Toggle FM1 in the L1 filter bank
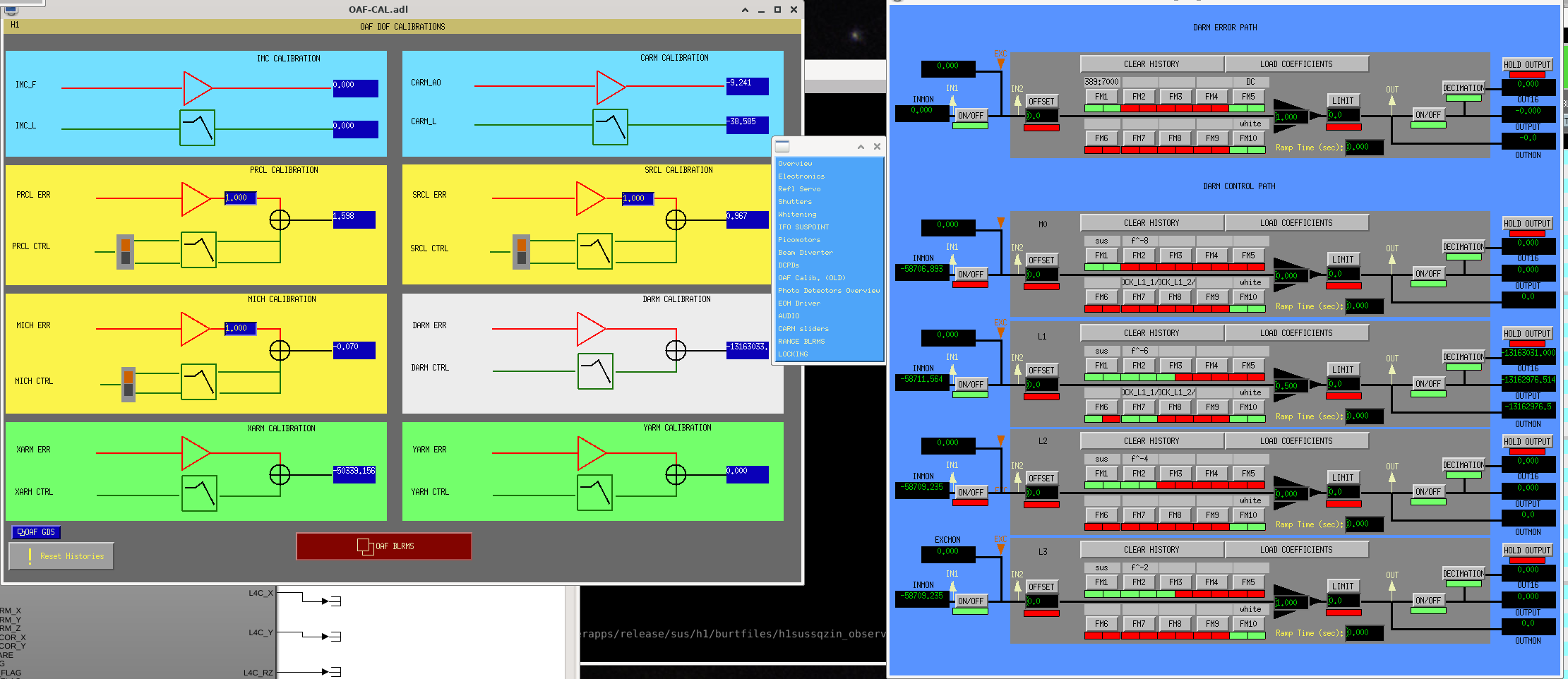The height and width of the screenshot is (679, 1568). click(x=1101, y=366)
